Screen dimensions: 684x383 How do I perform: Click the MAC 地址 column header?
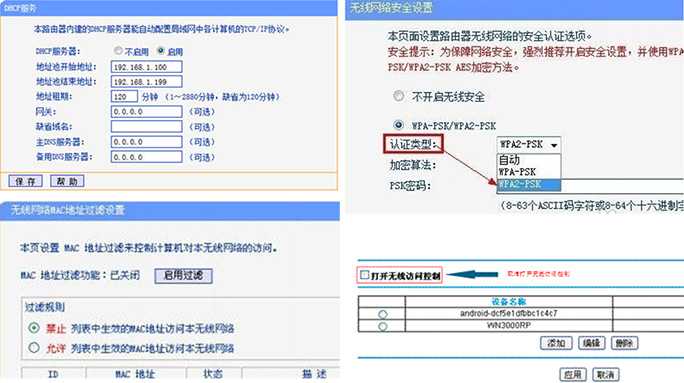coord(135,374)
